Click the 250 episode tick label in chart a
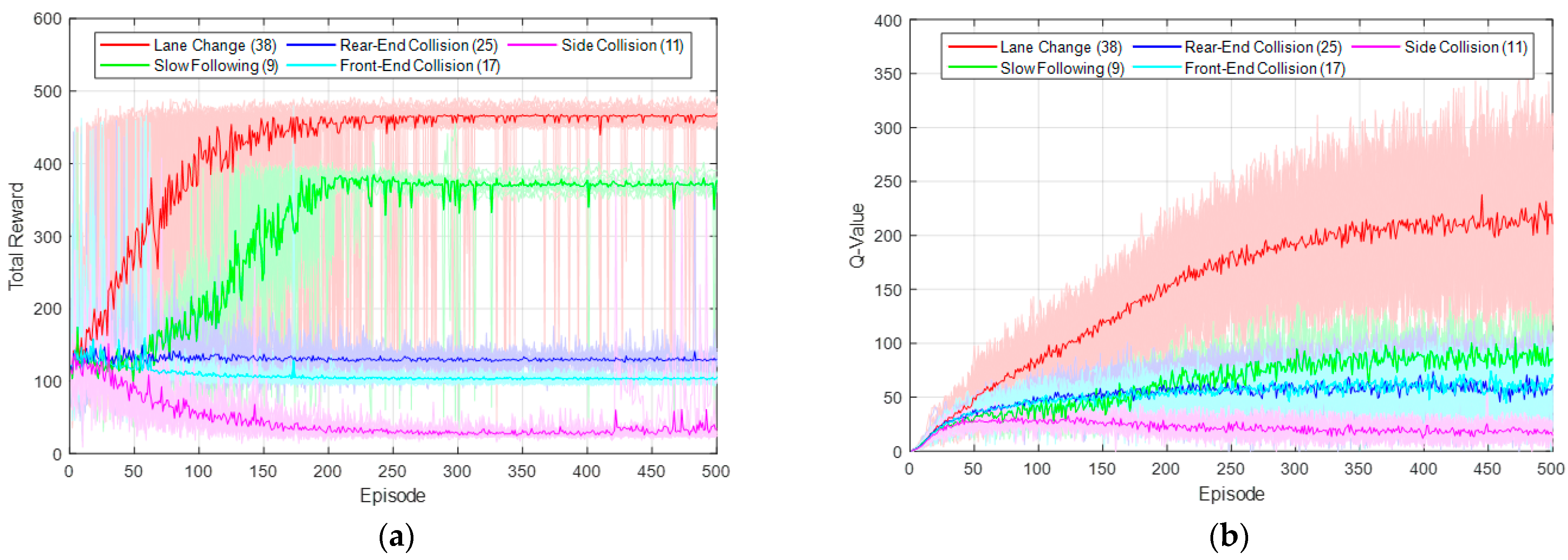Viewport: 1568px width, 560px height. pos(392,471)
